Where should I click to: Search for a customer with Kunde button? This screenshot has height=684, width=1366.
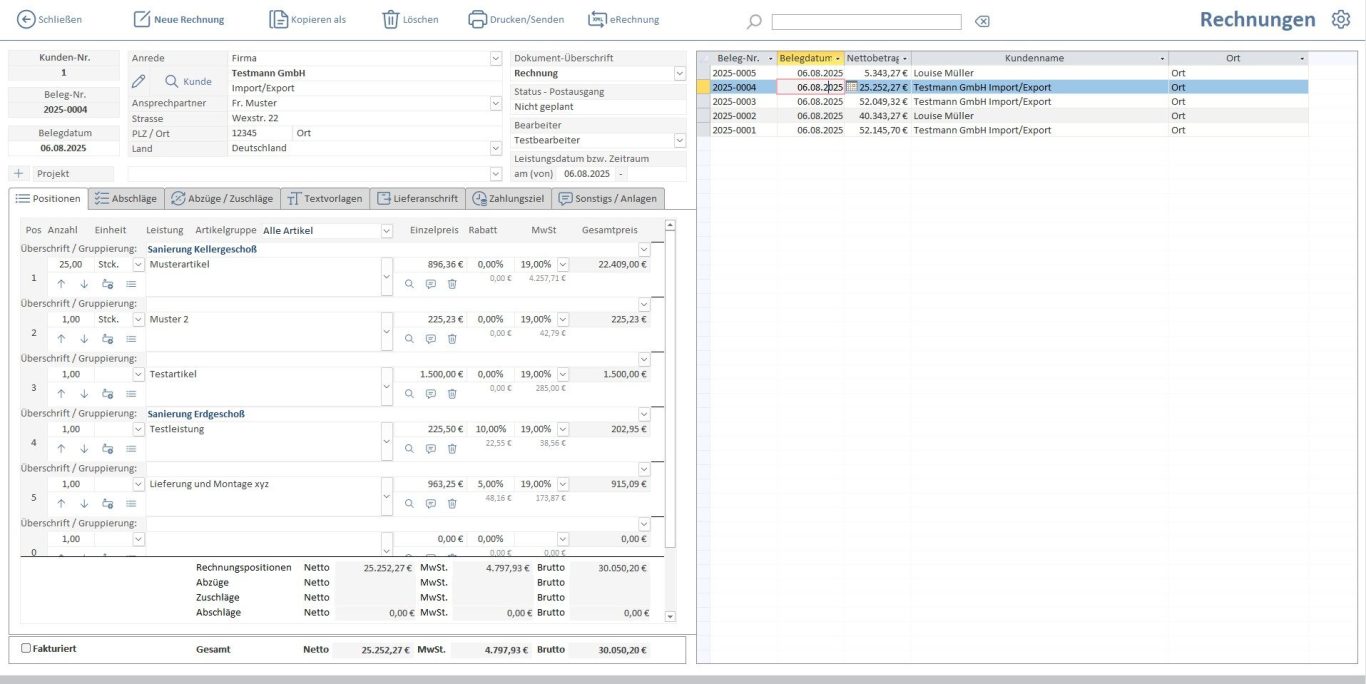[189, 81]
